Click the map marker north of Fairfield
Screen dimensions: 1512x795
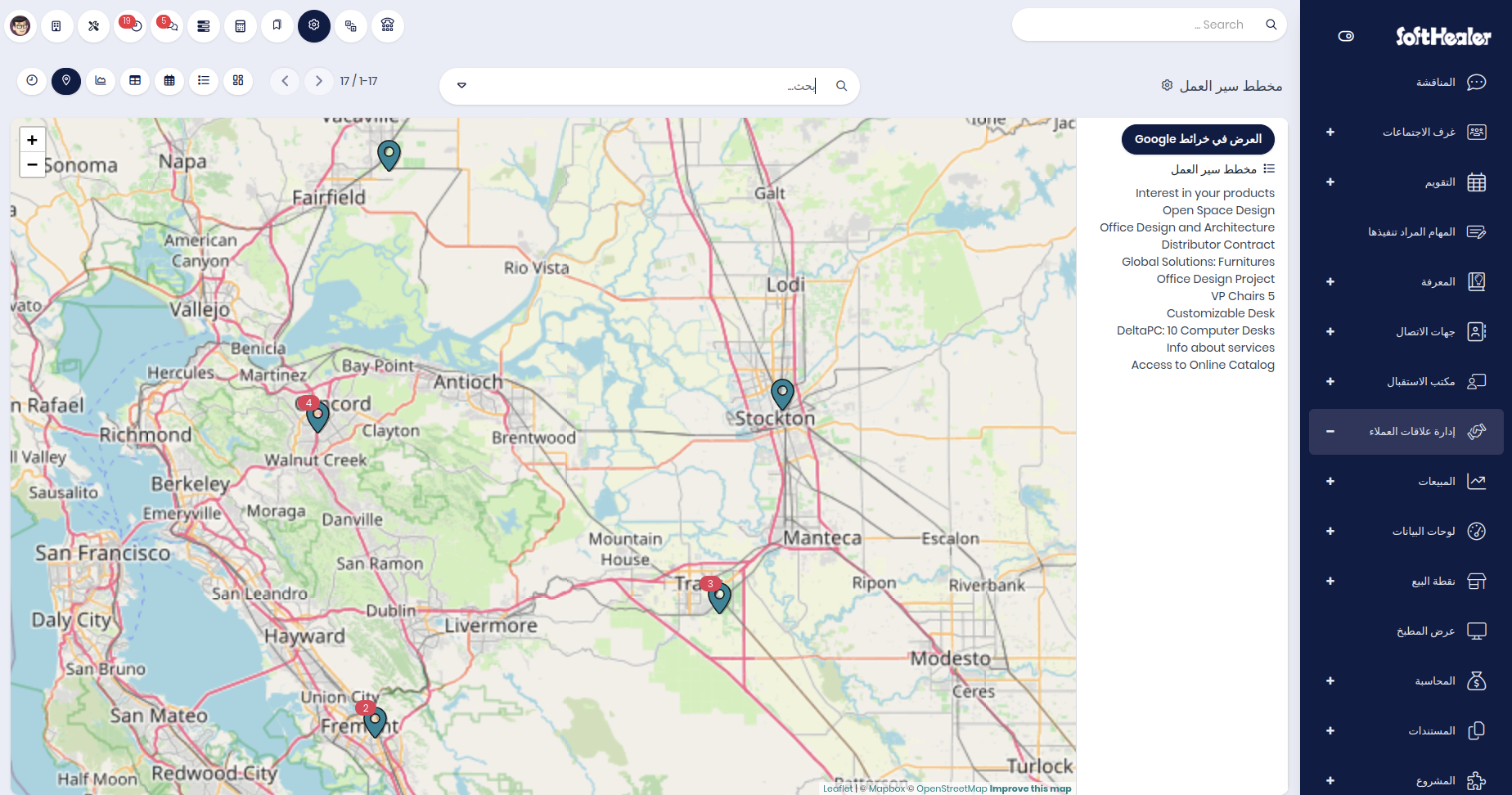[389, 155]
